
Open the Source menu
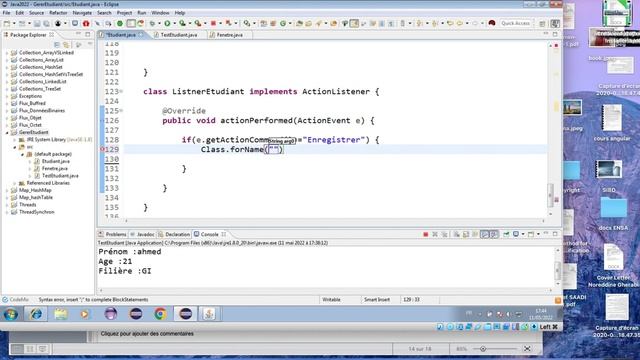click(36, 13)
